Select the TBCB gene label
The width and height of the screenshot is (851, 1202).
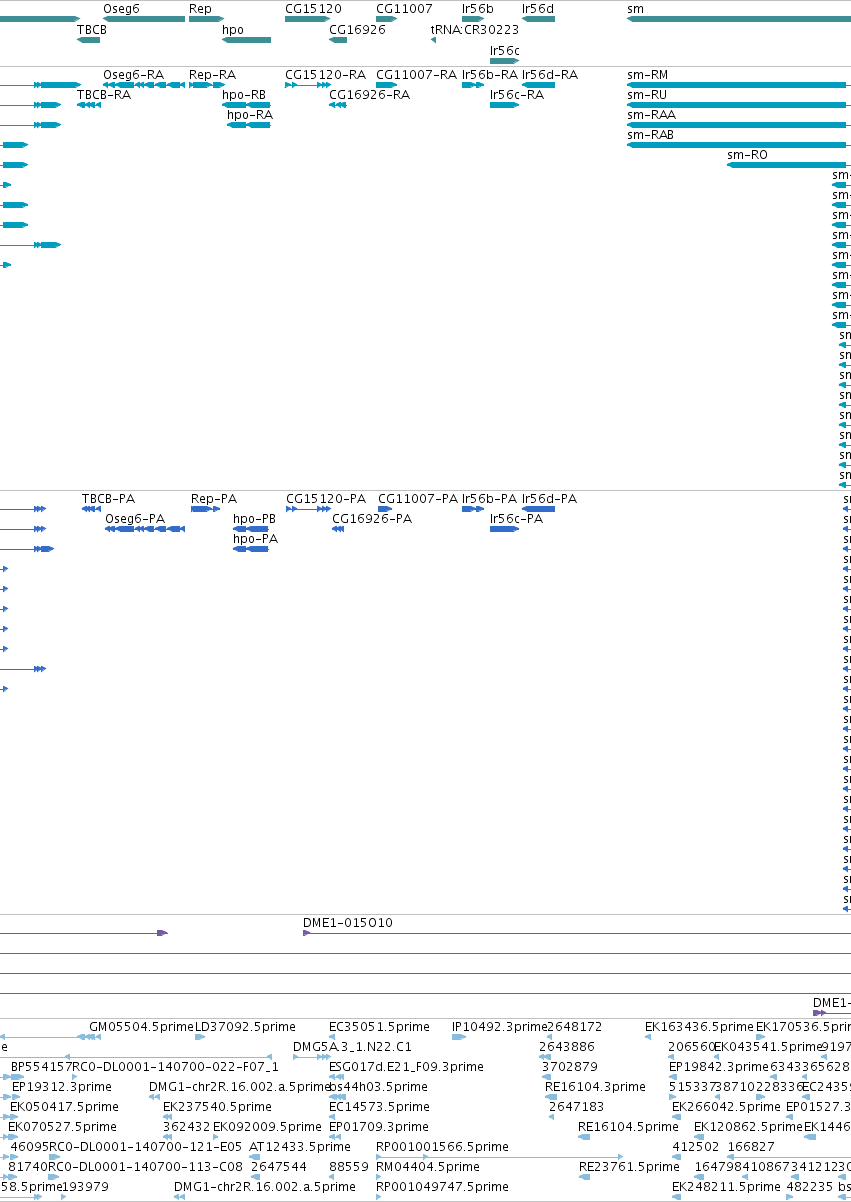92,30
